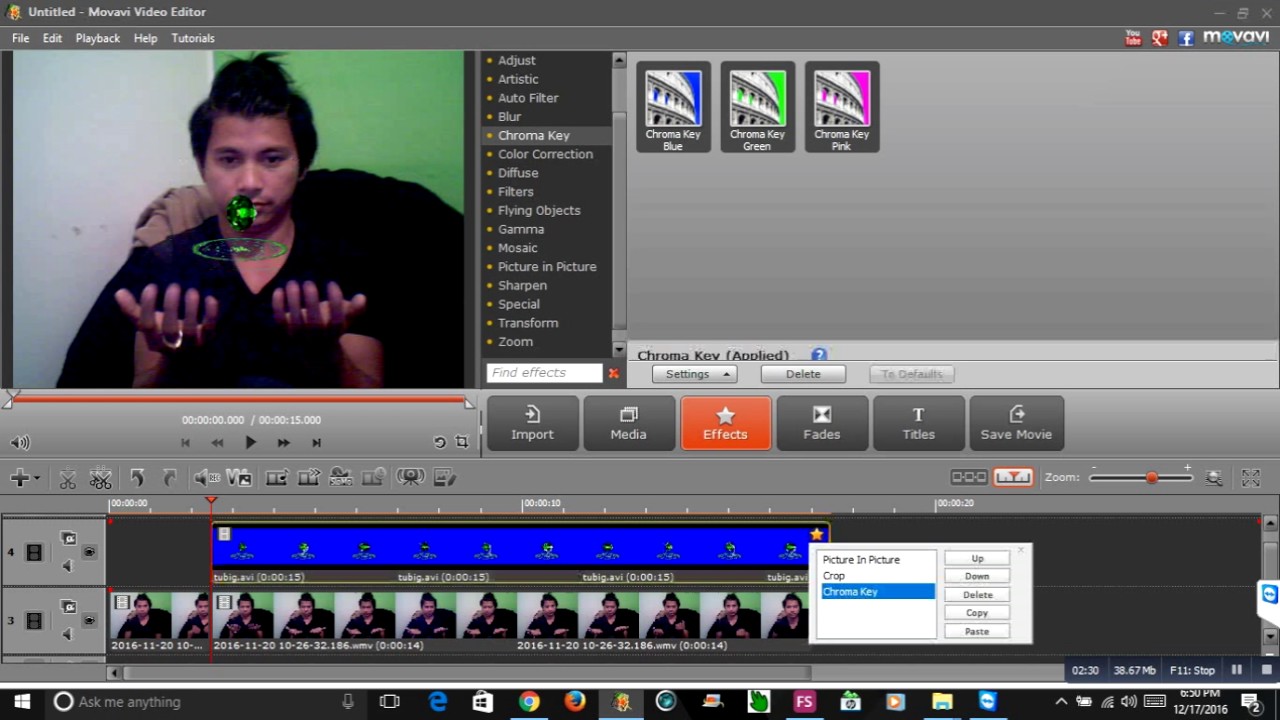
Task: Play the preview video
Action: [x=250, y=442]
